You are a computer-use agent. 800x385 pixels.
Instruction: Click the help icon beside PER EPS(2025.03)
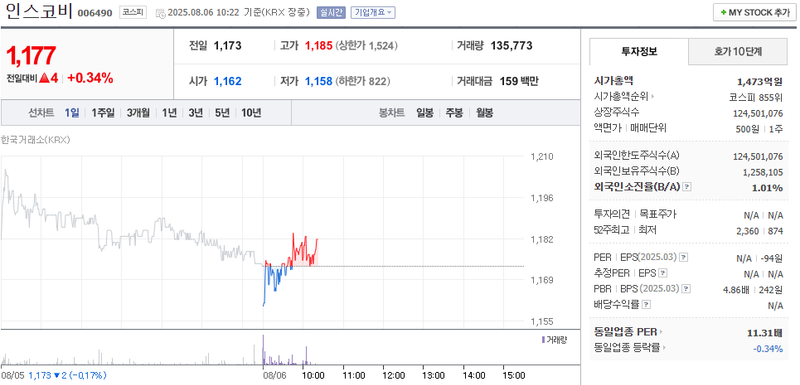684,258
